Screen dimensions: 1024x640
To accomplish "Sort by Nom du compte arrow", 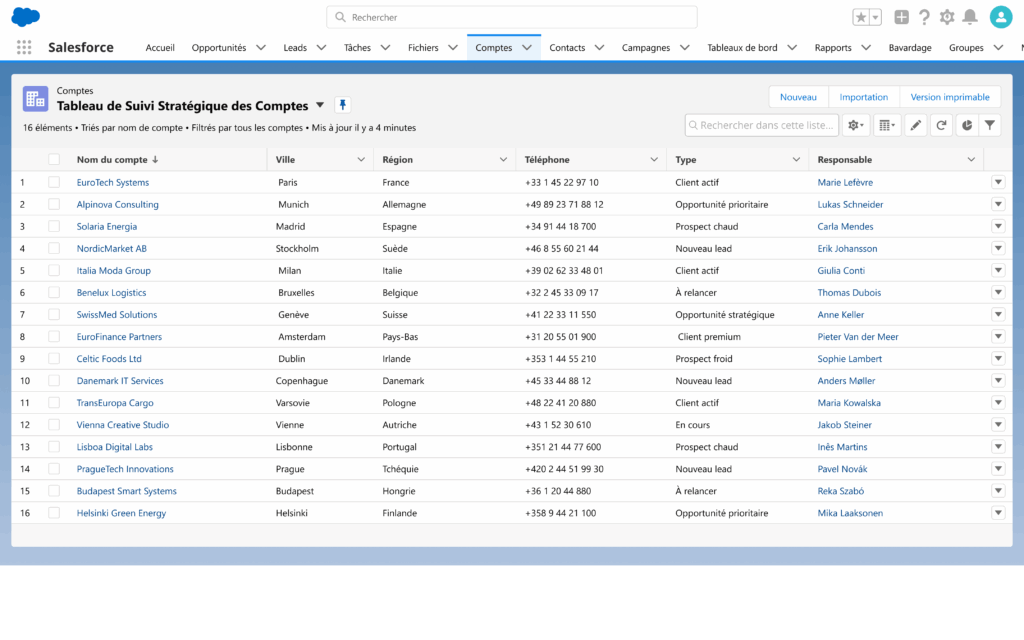I will click(155, 159).
